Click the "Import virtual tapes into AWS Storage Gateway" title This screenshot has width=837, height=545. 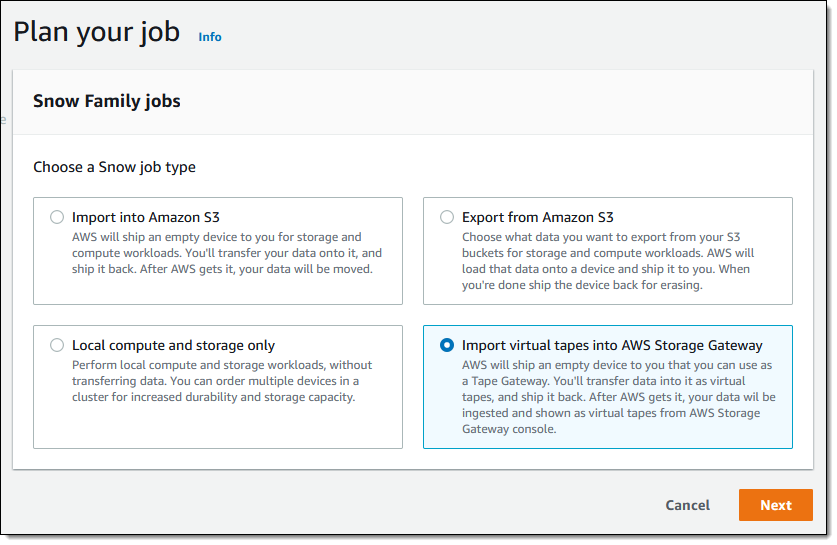(612, 345)
